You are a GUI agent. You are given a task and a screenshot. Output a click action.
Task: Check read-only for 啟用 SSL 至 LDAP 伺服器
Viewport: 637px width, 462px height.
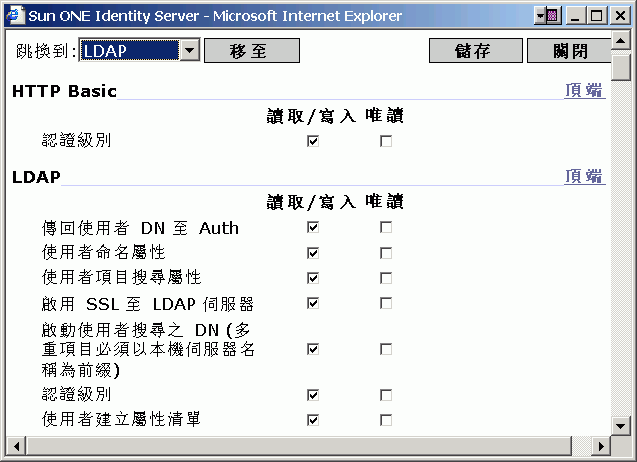pos(386,304)
